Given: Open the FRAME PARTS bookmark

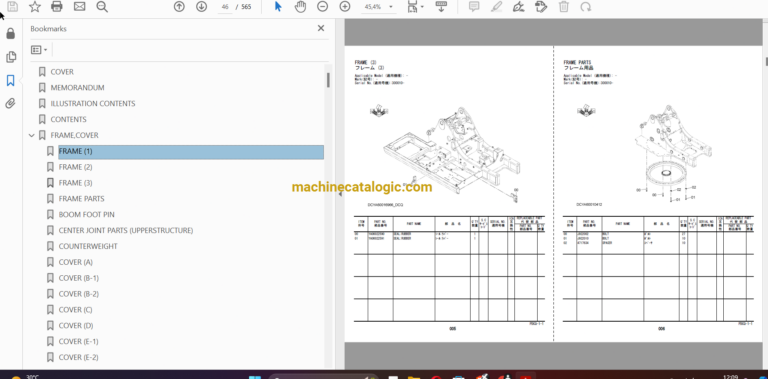Looking at the screenshot, I should click(x=81, y=199).
